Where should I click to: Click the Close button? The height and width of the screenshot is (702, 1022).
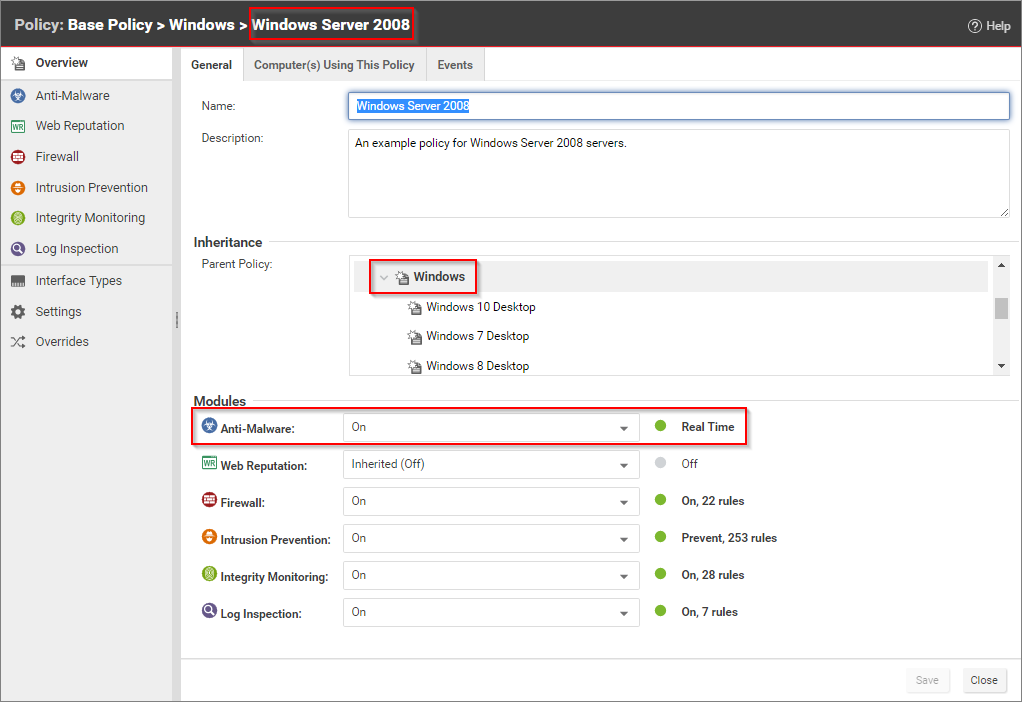tap(984, 680)
